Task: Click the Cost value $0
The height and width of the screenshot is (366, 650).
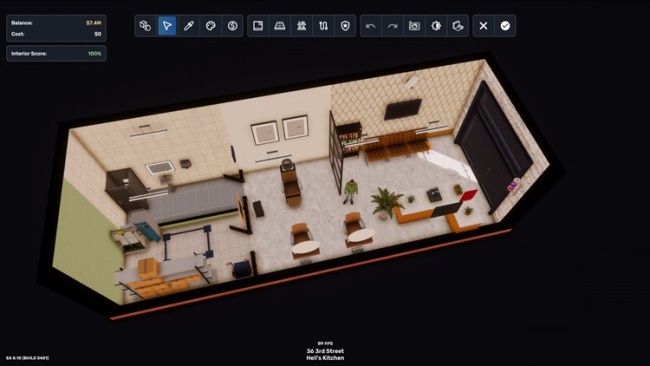Action: pyautogui.click(x=98, y=34)
